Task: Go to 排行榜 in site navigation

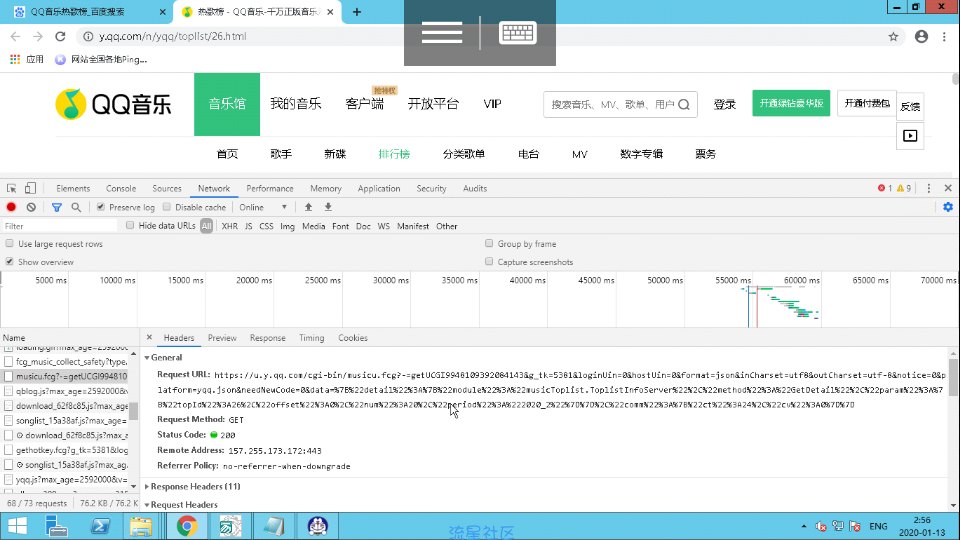Action: click(x=394, y=154)
